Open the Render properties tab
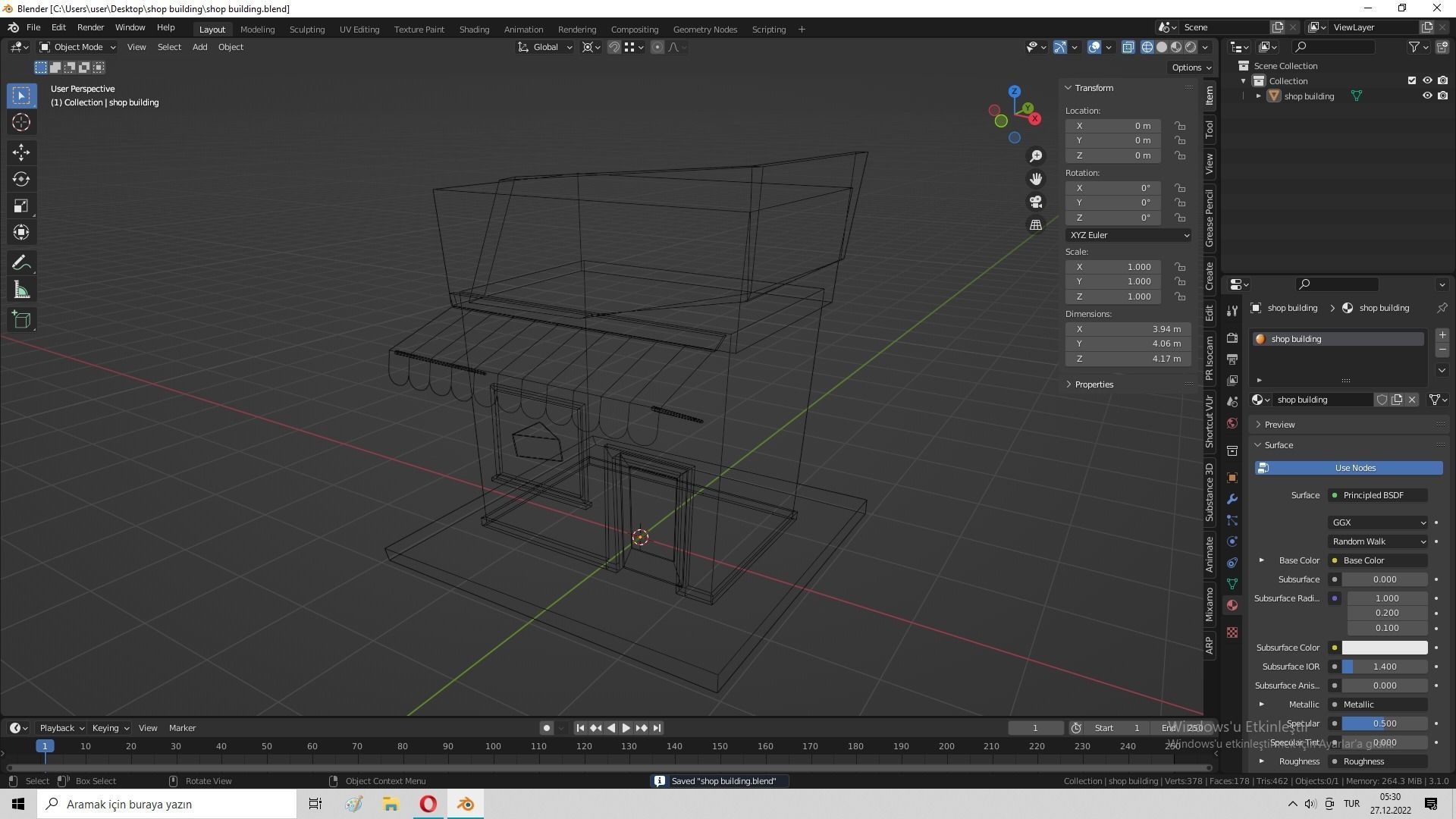The width and height of the screenshot is (1456, 819). 1232,338
